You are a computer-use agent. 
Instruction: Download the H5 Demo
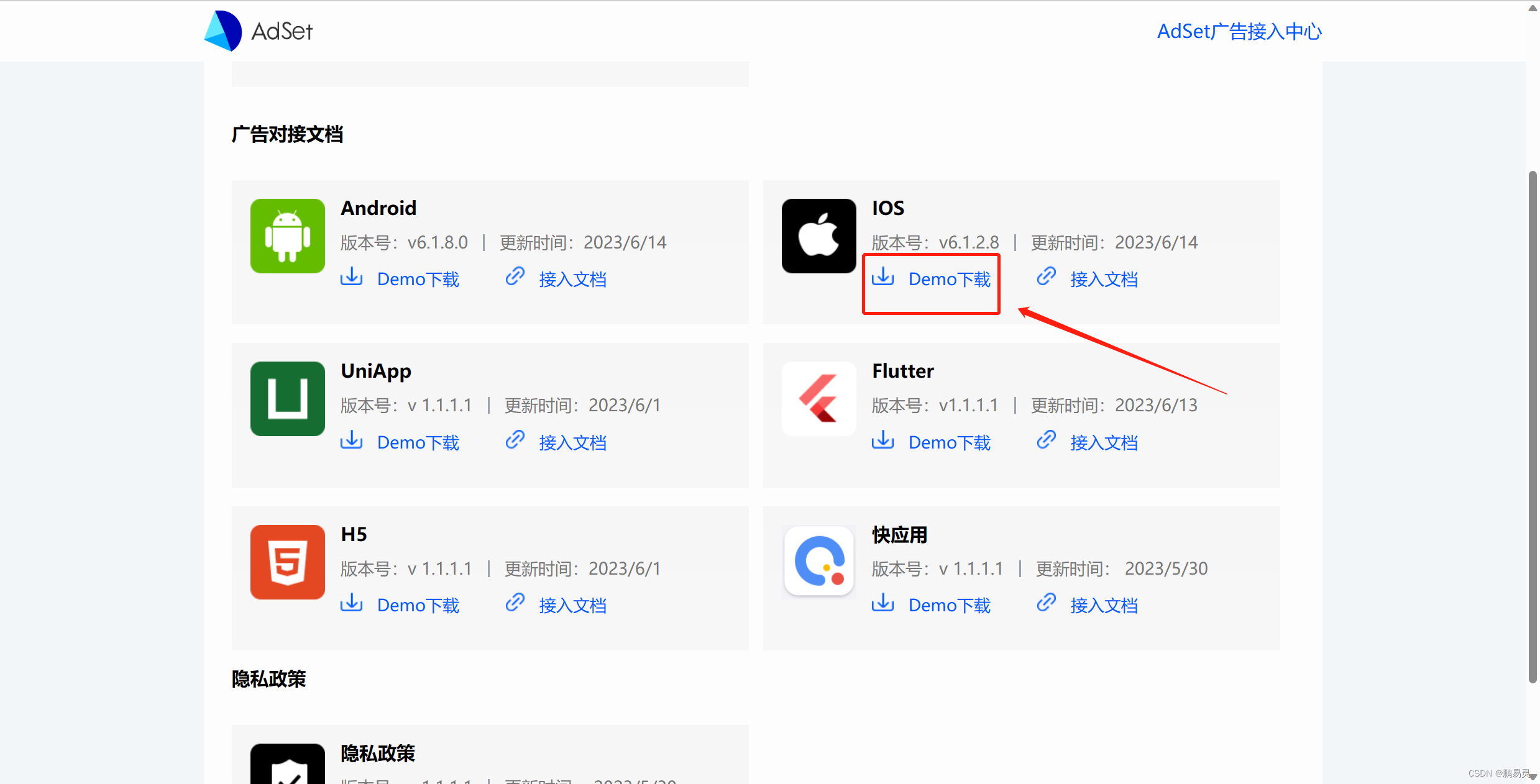tap(418, 606)
